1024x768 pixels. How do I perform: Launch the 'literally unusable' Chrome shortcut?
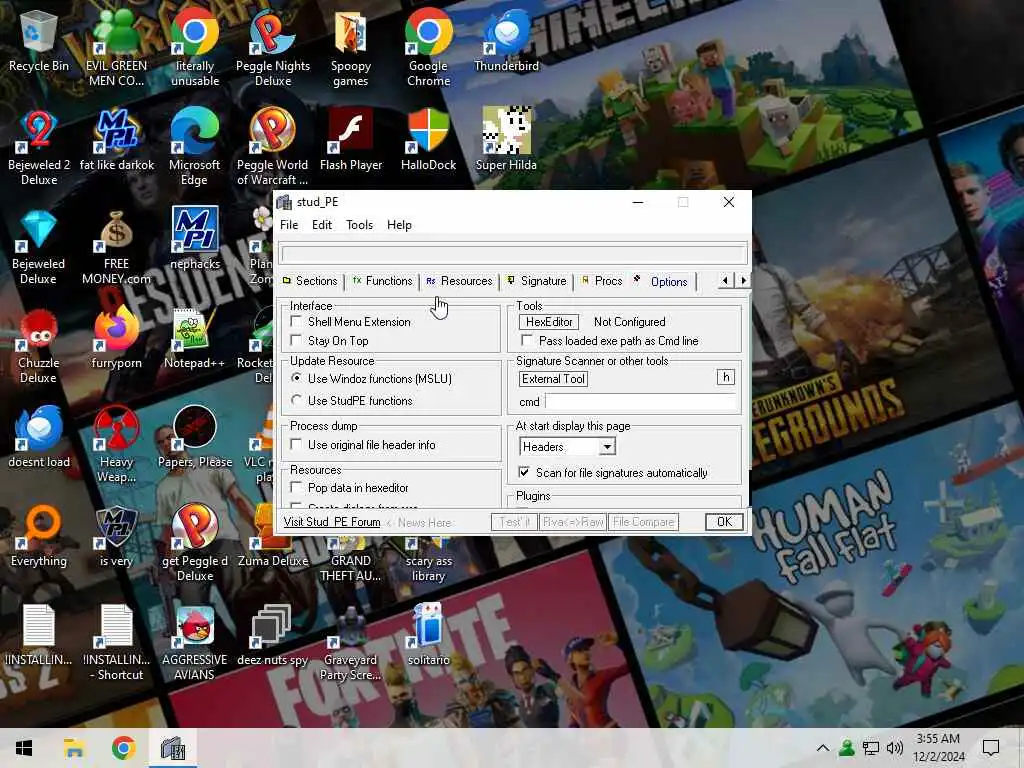pos(195,46)
